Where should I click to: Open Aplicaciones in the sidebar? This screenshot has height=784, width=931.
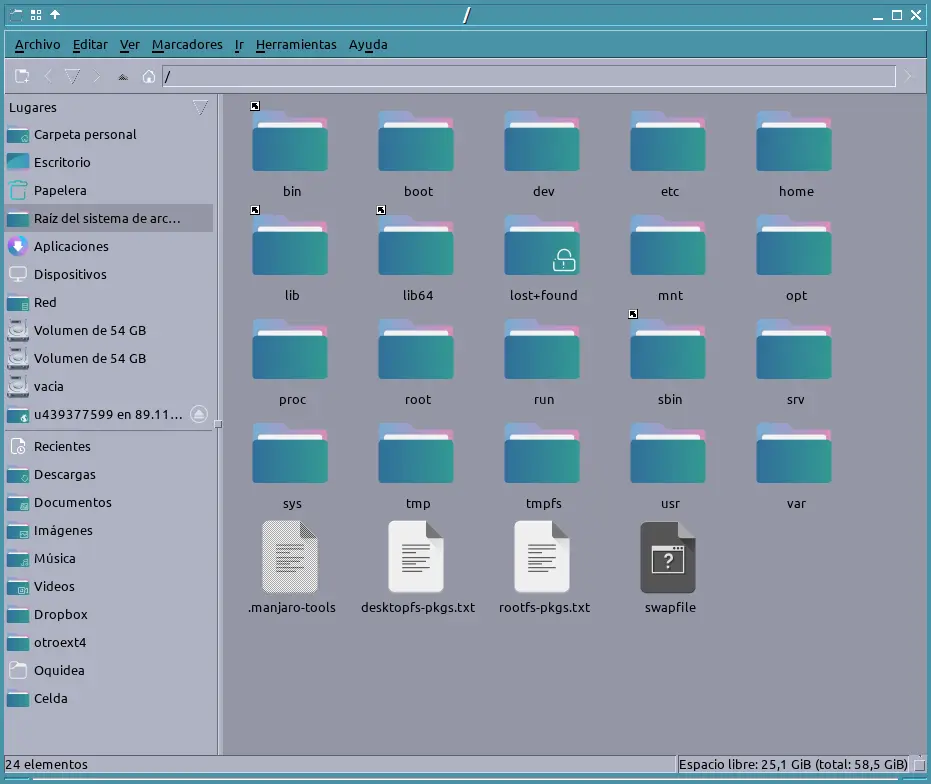pyautogui.click(x=71, y=246)
